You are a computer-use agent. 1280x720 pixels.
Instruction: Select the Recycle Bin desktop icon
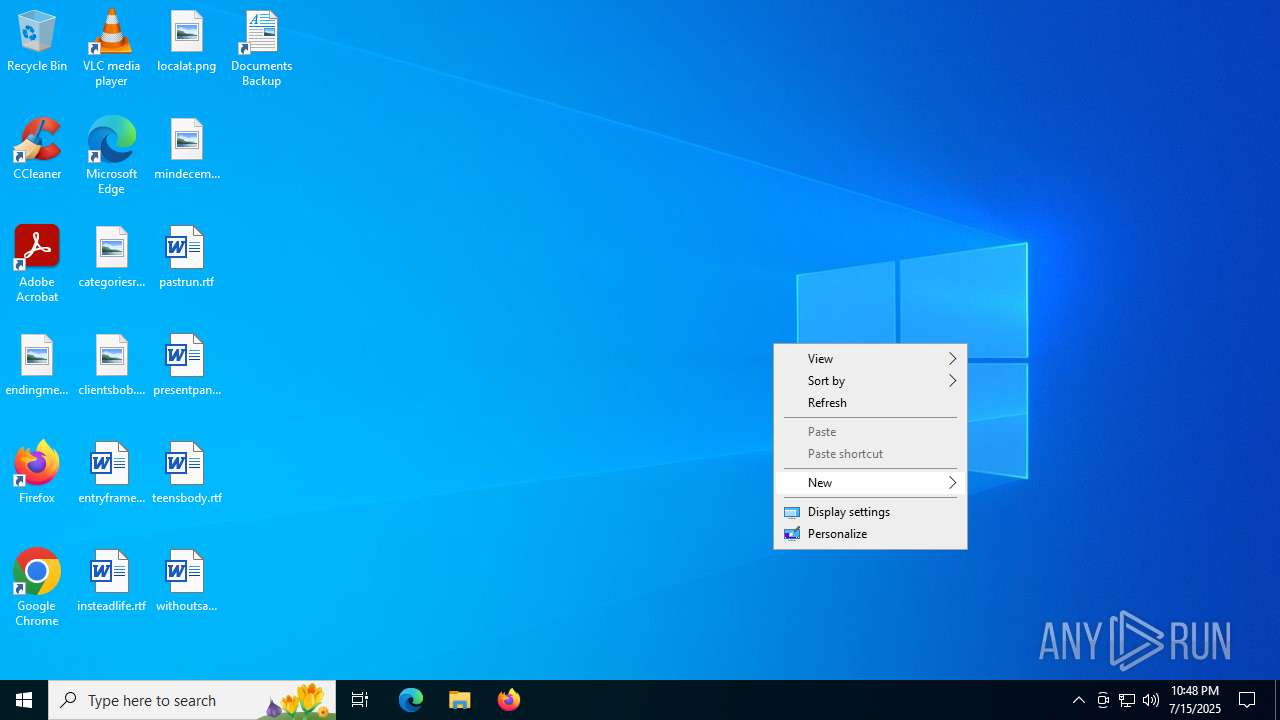pyautogui.click(x=37, y=42)
